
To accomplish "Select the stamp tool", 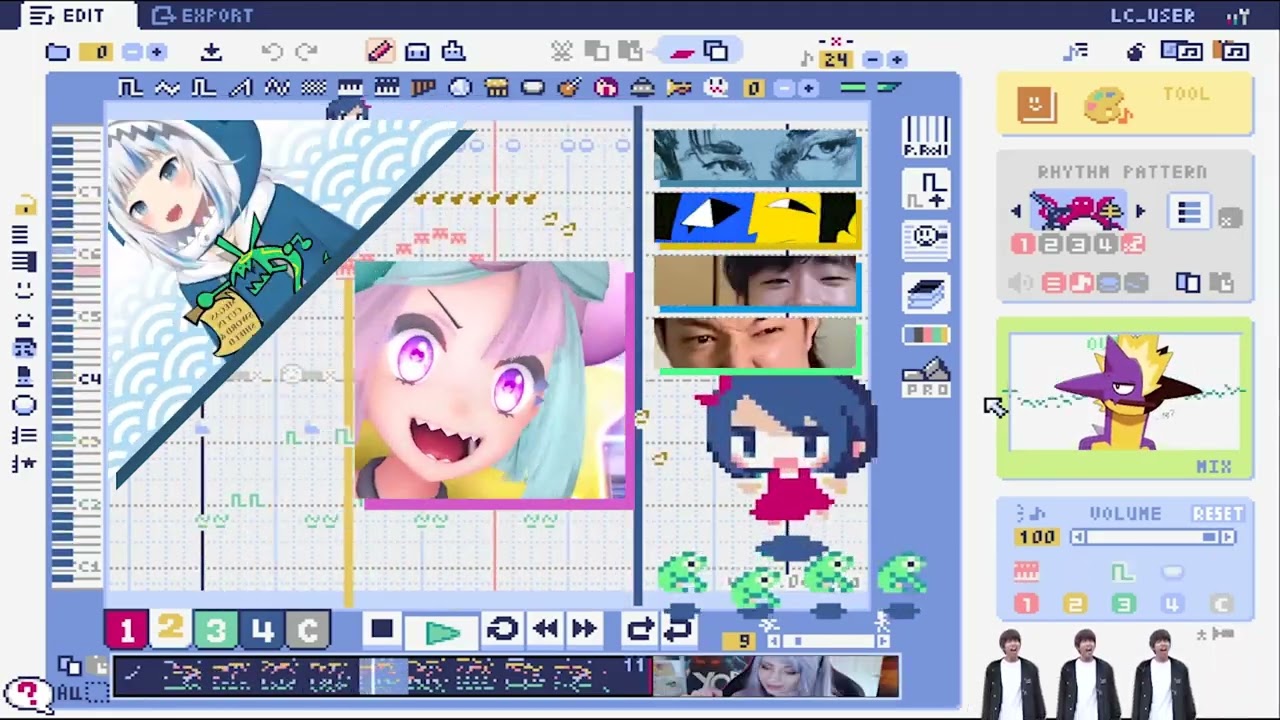I will click(453, 51).
